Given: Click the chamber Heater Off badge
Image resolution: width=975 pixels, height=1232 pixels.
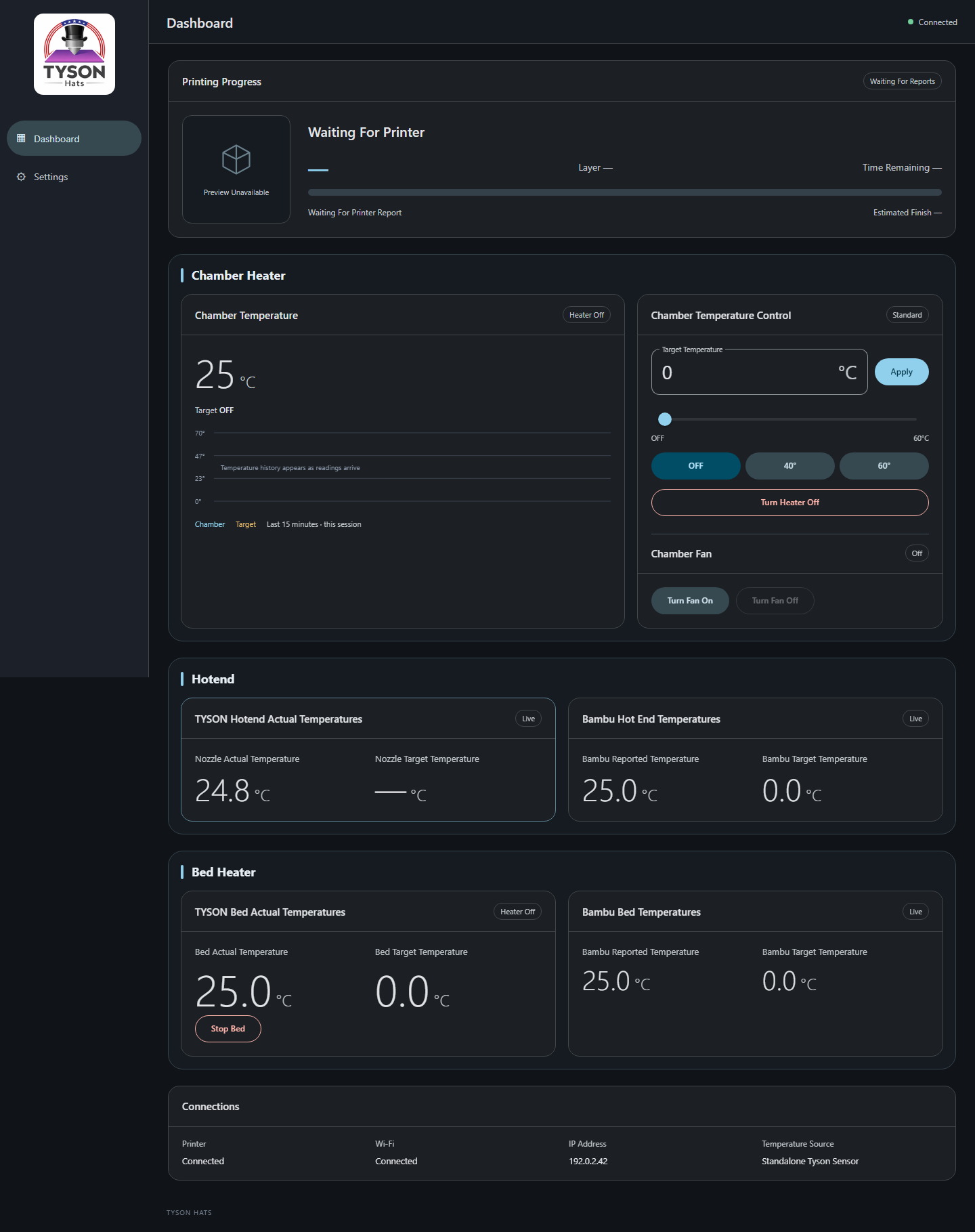Looking at the screenshot, I should (586, 315).
